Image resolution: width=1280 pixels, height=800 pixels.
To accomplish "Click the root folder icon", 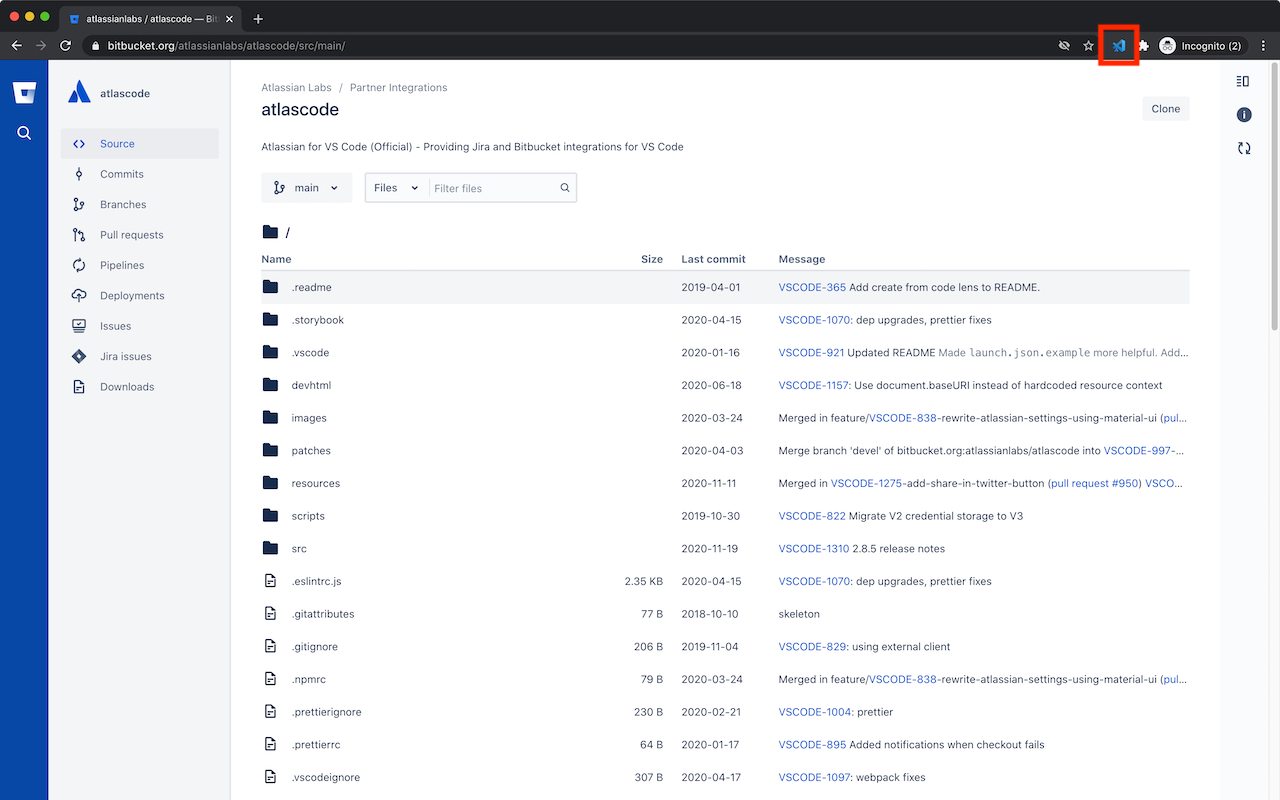I will click(270, 232).
